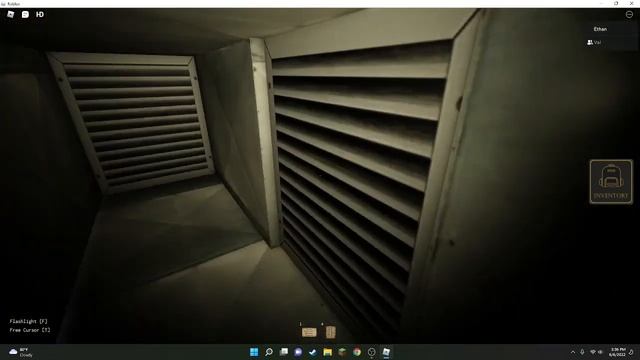This screenshot has width=640, height=360.
Task: Click the Flashlight [F] hint text
Action: (x=28, y=321)
